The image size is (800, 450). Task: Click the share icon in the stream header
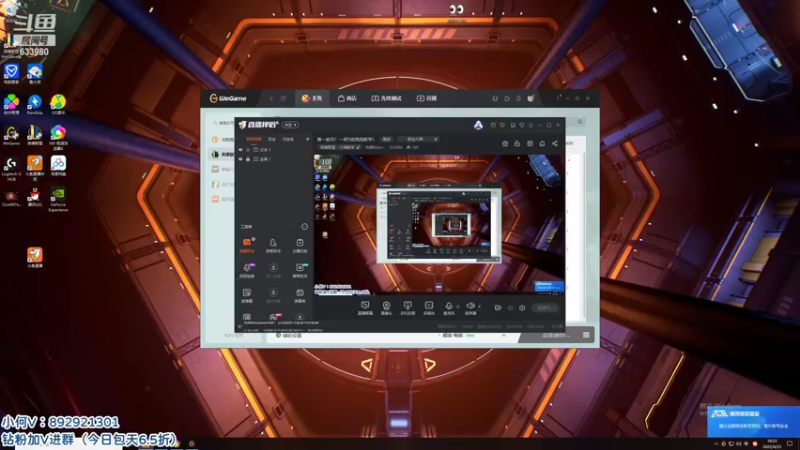click(x=555, y=143)
